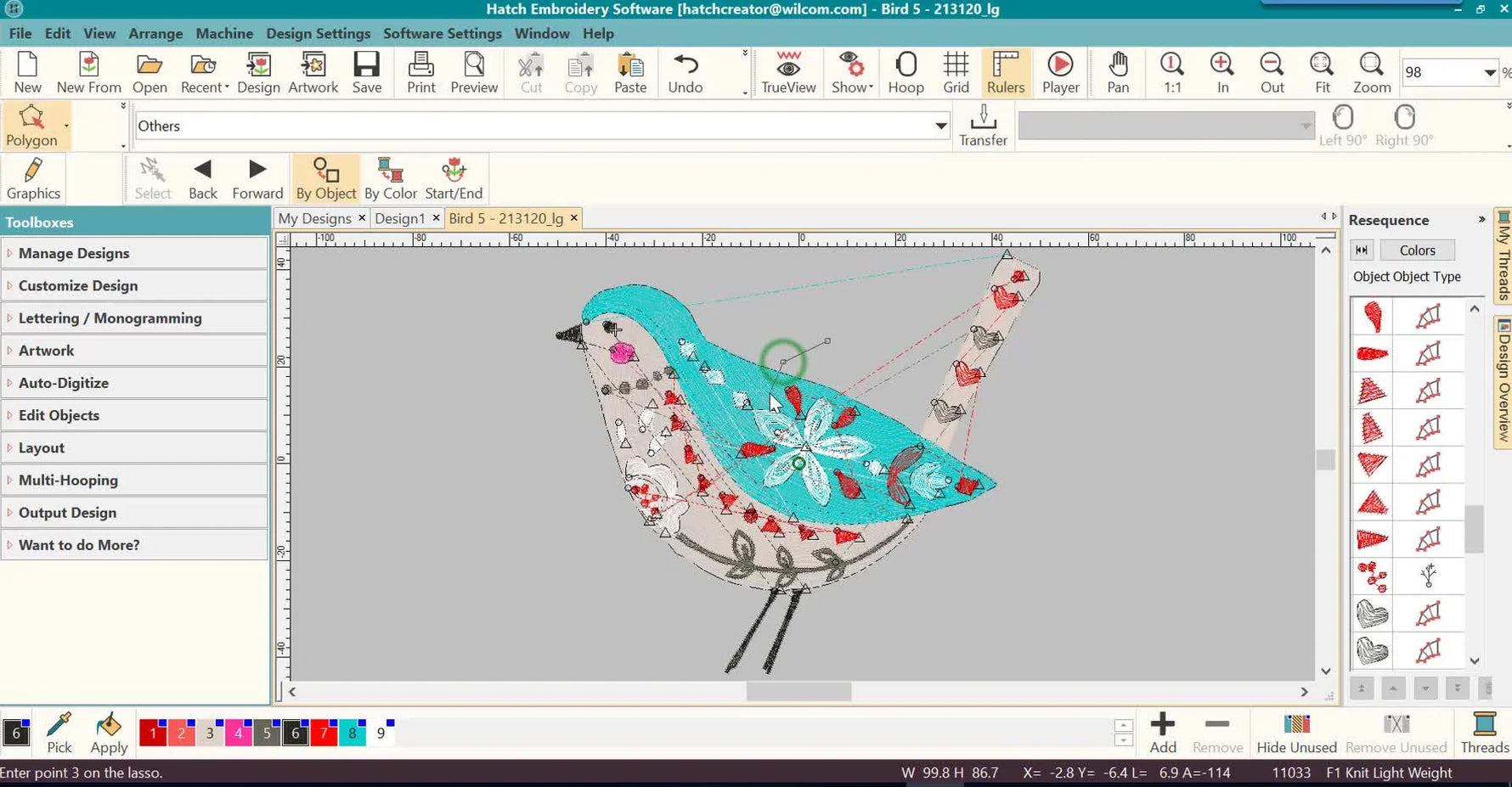Expand the Auto-Digitize toolbox
The height and width of the screenshot is (787, 1512).
[x=135, y=383]
